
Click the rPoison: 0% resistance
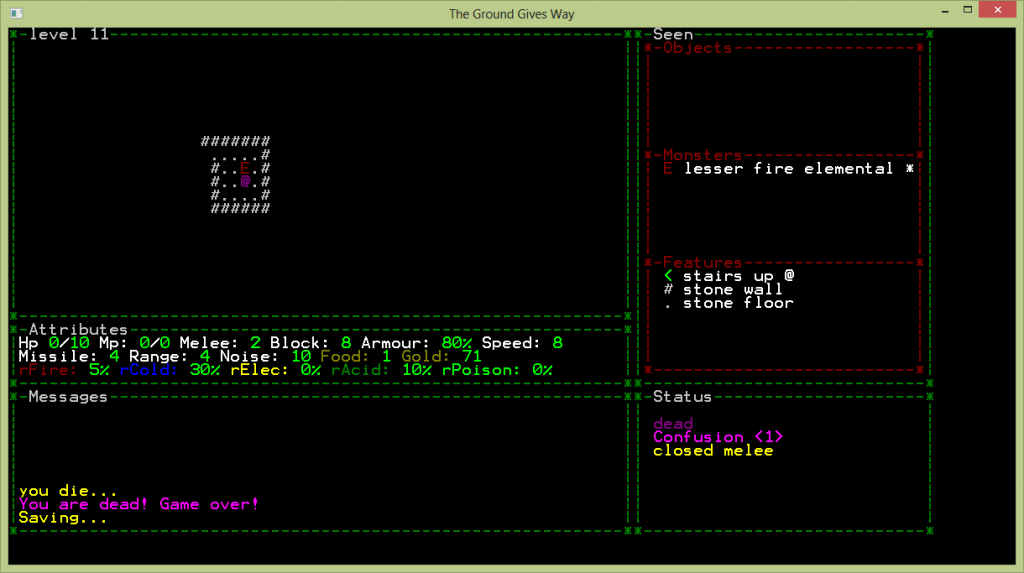click(x=498, y=370)
